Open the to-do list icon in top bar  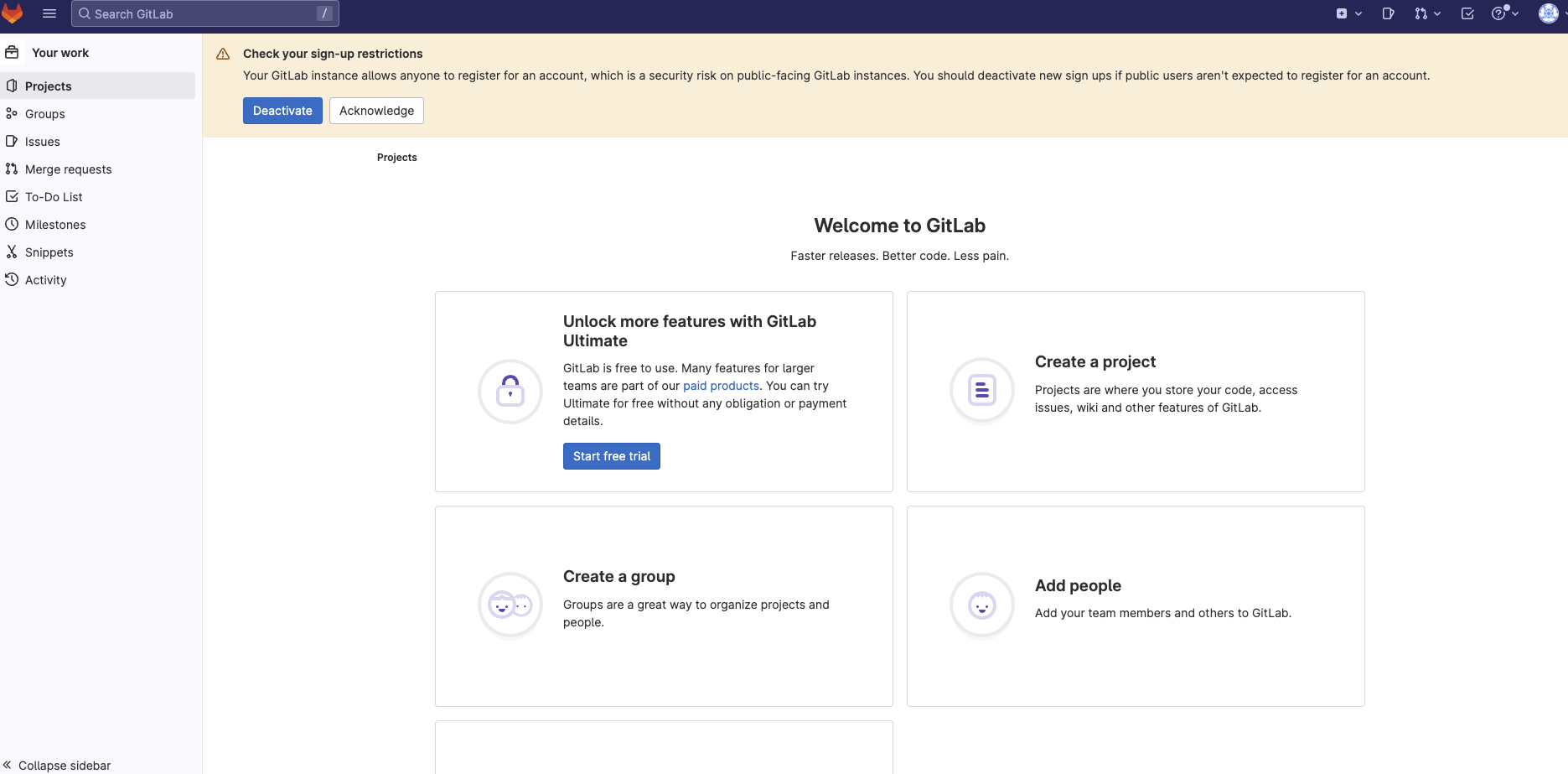(1467, 13)
